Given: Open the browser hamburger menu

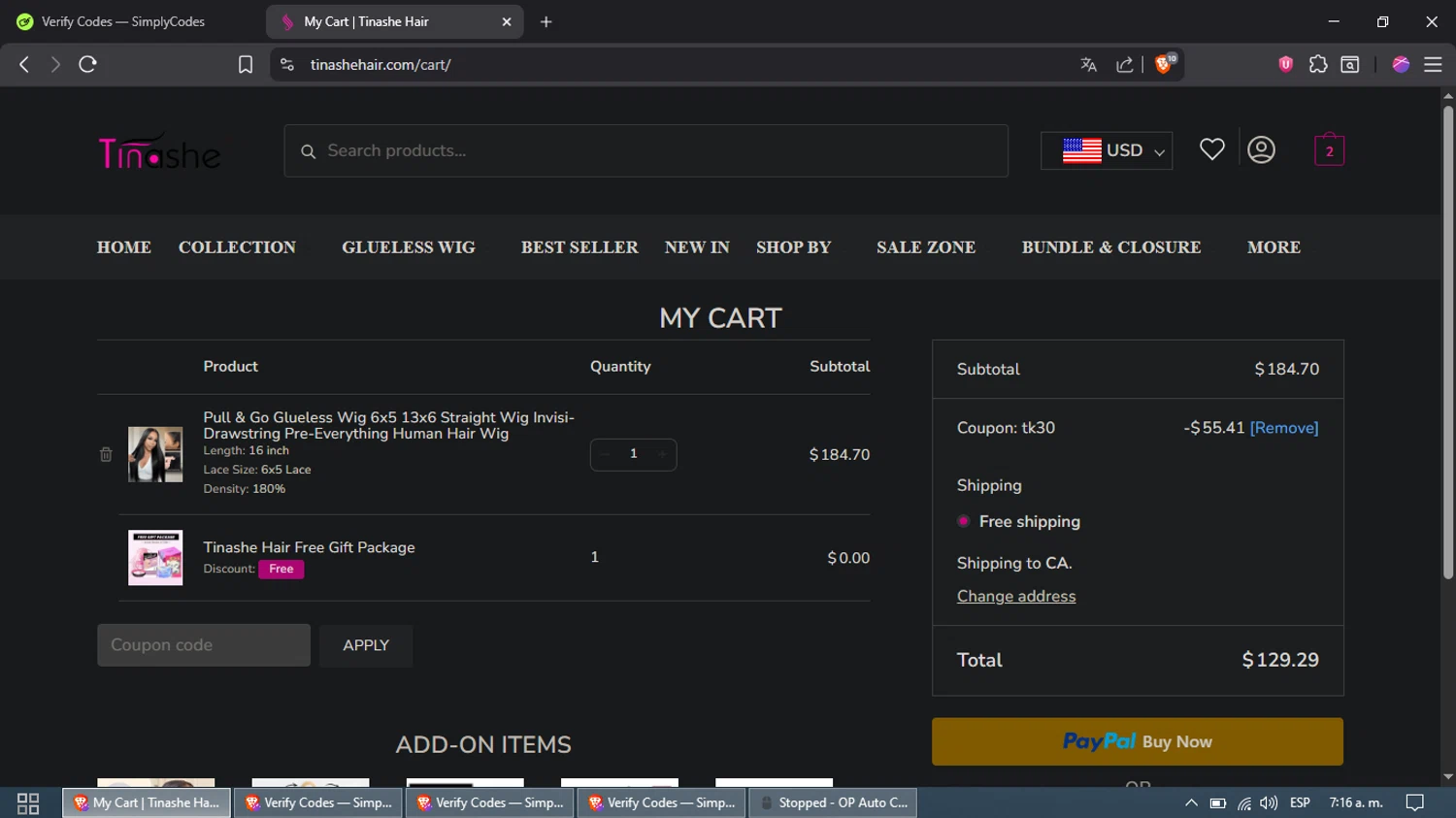Looking at the screenshot, I should pos(1433,64).
